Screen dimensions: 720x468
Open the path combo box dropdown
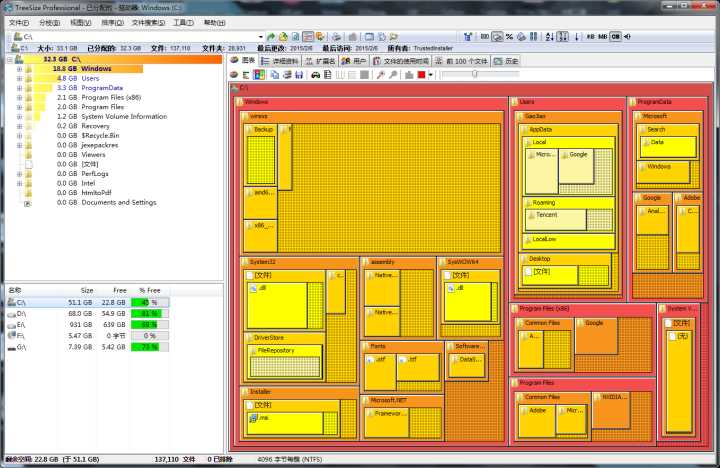pyautogui.click(x=261, y=37)
